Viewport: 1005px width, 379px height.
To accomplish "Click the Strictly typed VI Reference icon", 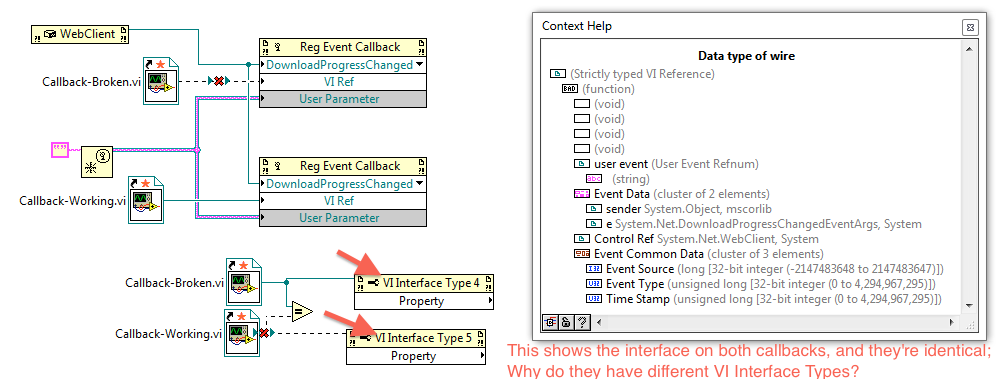I will point(558,74).
